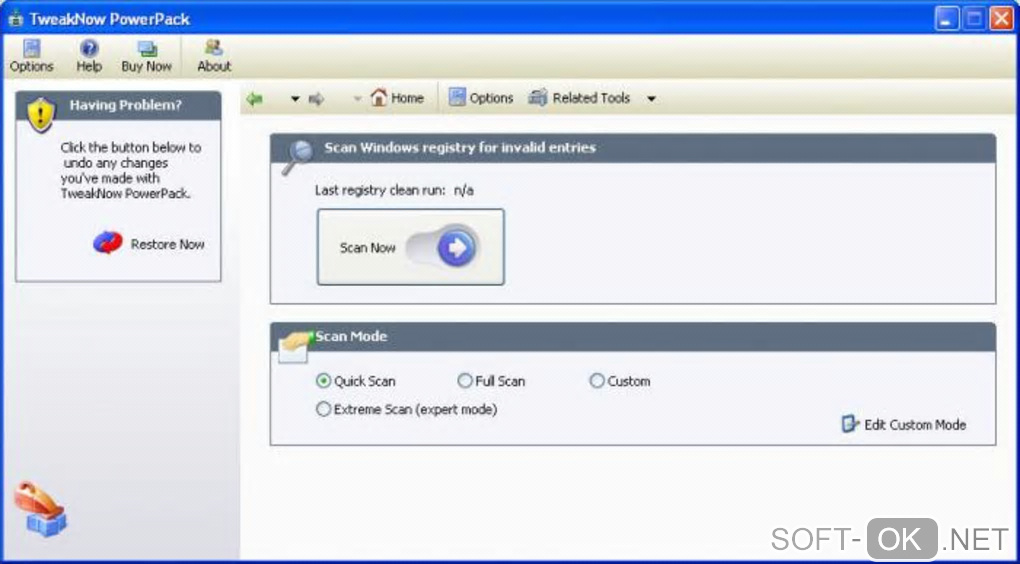Go back with the green arrow

pos(254,99)
